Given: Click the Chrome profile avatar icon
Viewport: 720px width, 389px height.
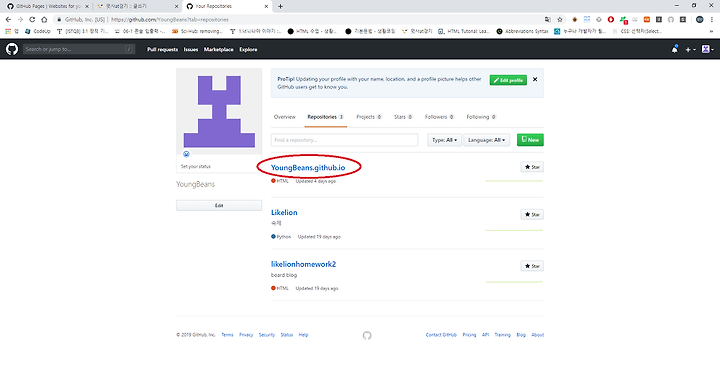Looking at the screenshot, I should click(699, 20).
